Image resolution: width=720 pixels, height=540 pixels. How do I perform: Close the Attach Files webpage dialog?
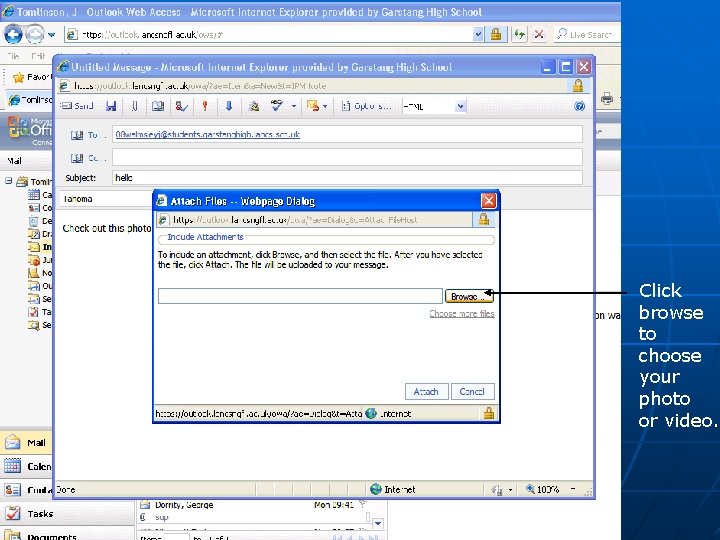click(x=489, y=201)
